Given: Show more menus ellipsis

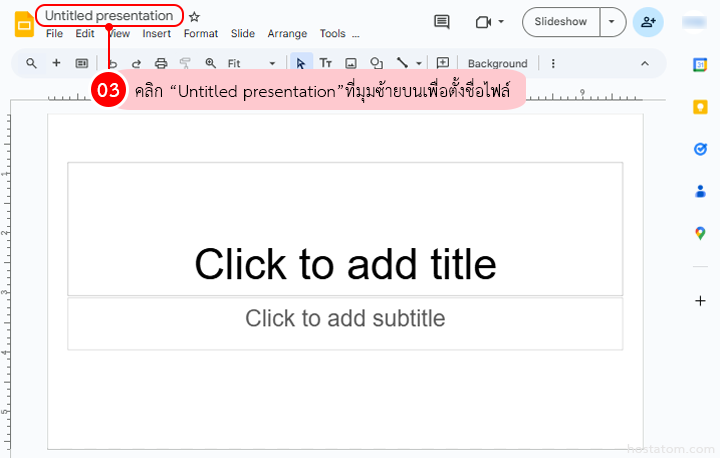Looking at the screenshot, I should [x=356, y=34].
